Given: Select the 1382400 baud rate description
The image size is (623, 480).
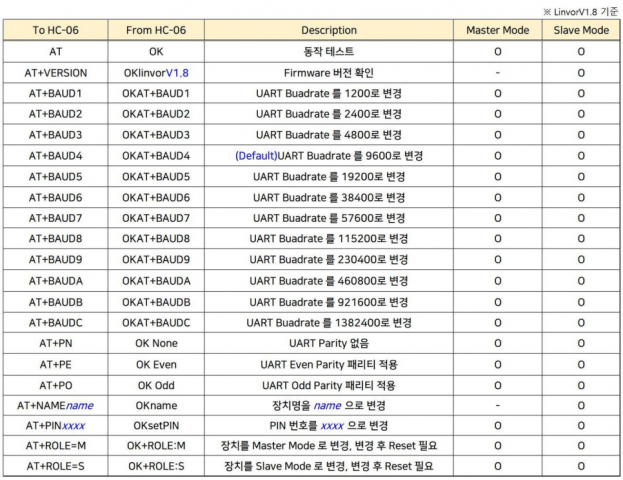Looking at the screenshot, I should pyautogui.click(x=329, y=322).
